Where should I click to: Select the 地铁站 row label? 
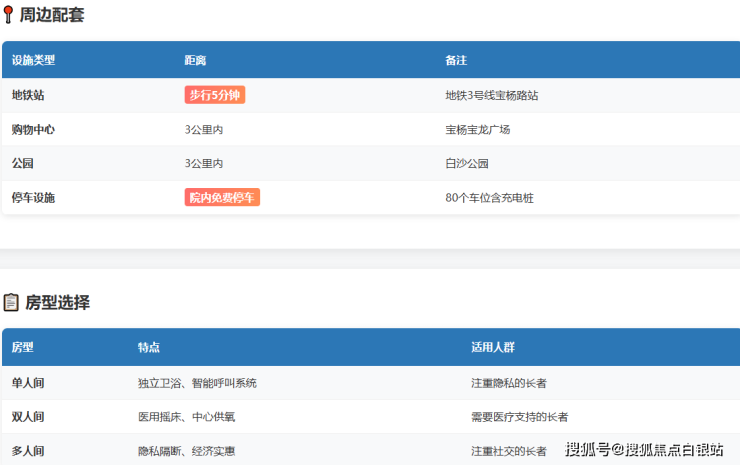point(28,95)
